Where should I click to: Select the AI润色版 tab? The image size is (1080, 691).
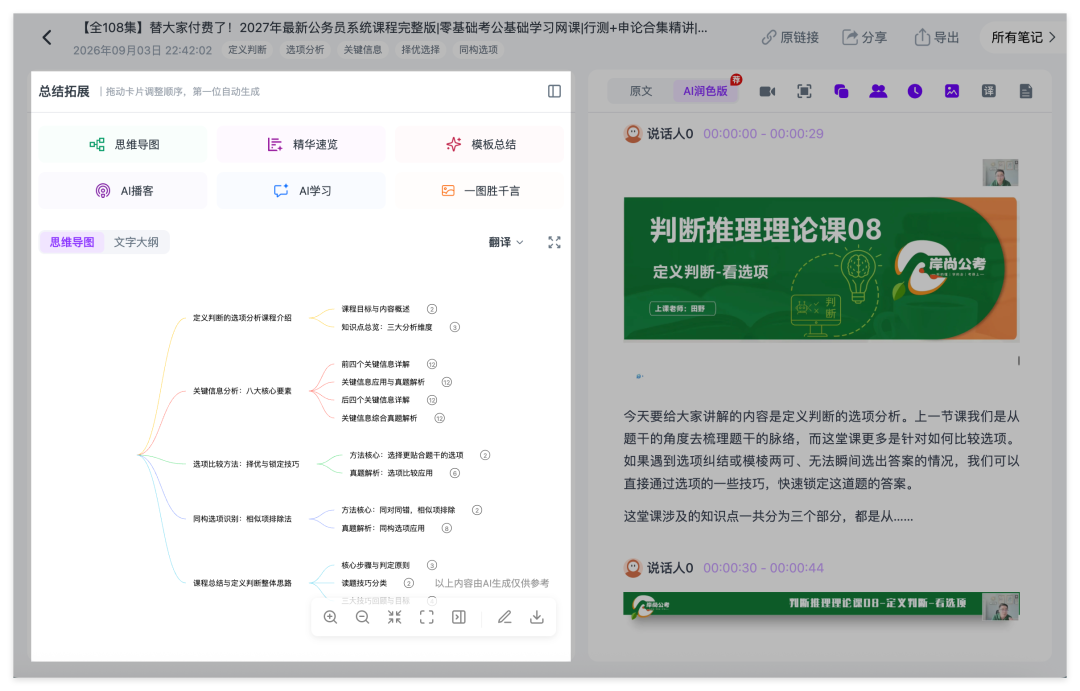click(x=705, y=91)
